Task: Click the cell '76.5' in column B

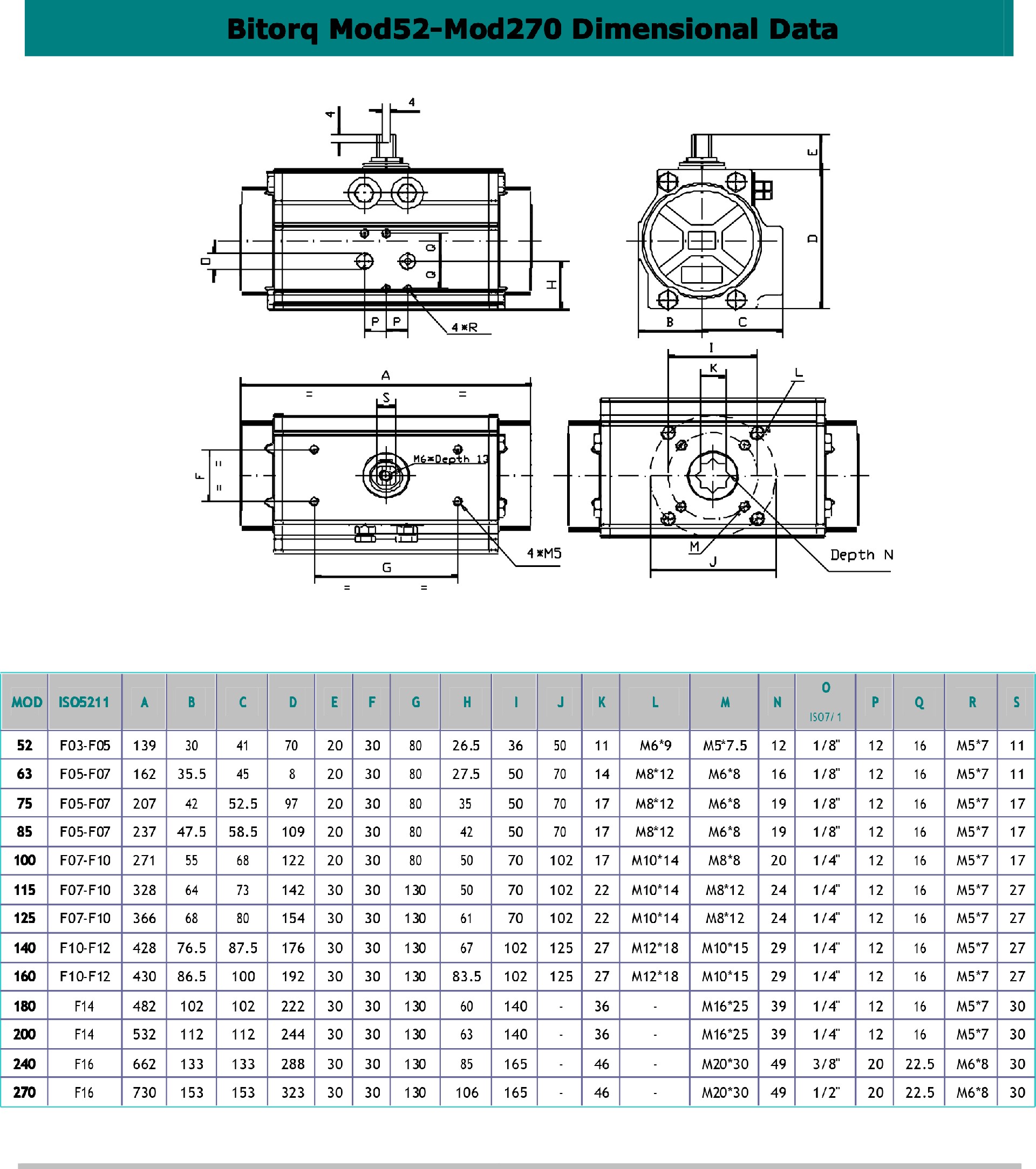Action: click(x=192, y=948)
